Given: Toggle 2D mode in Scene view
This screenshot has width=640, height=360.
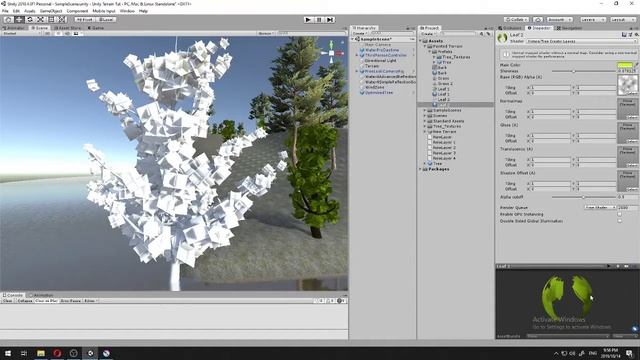Looking at the screenshot, I should tap(47, 33).
